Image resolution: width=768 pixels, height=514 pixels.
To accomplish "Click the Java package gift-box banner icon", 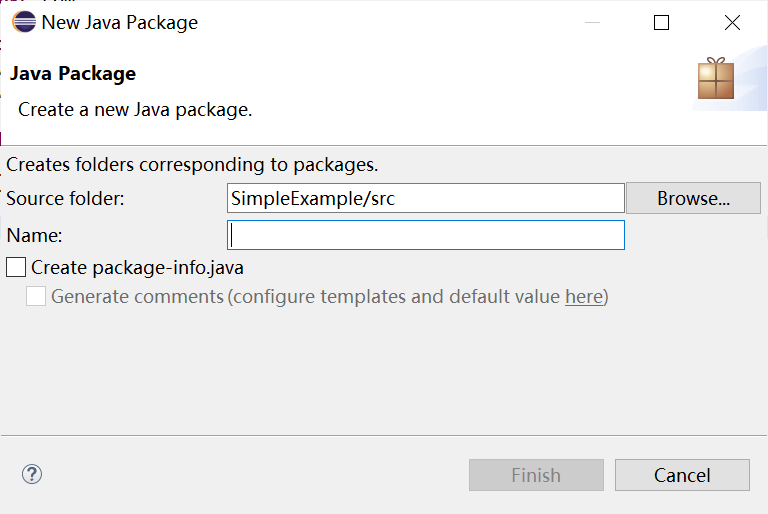I will (715, 78).
